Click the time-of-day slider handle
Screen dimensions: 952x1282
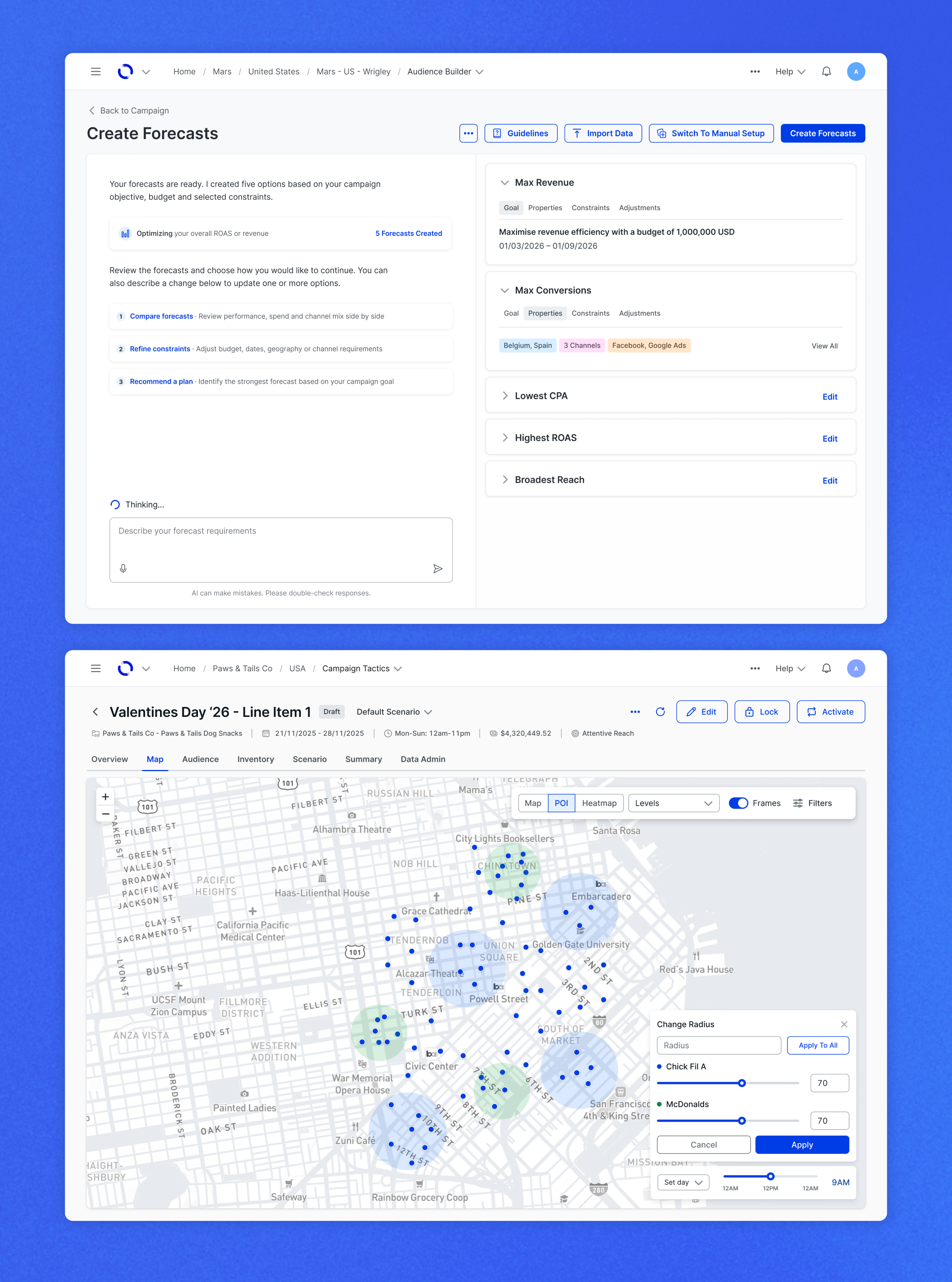771,1177
